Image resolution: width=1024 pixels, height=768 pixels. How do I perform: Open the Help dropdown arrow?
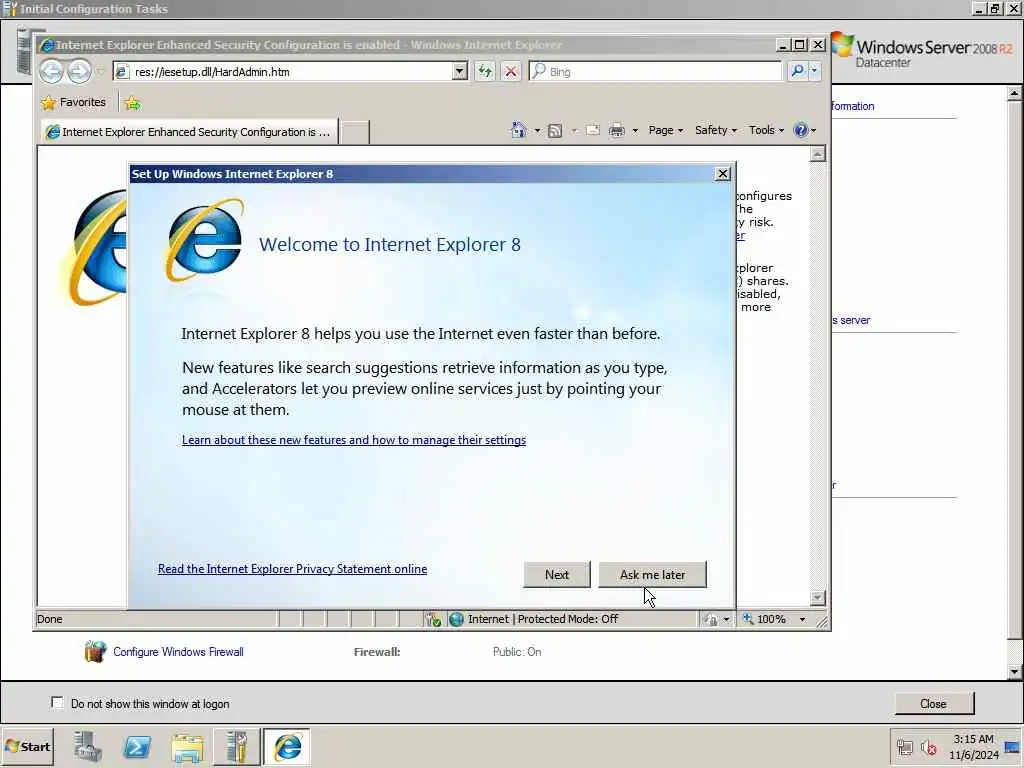pos(814,131)
